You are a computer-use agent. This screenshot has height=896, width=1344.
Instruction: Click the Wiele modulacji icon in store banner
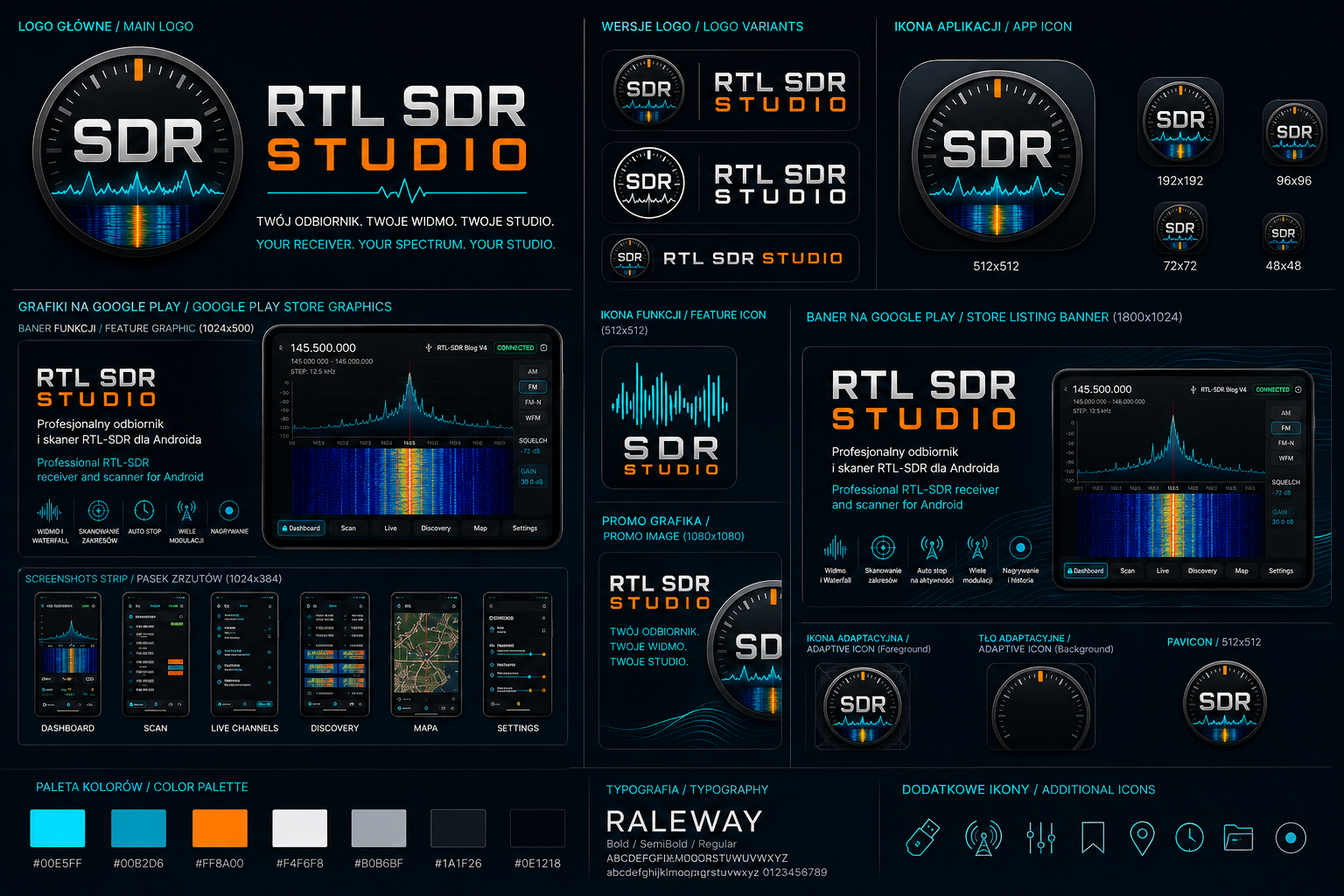click(x=977, y=549)
